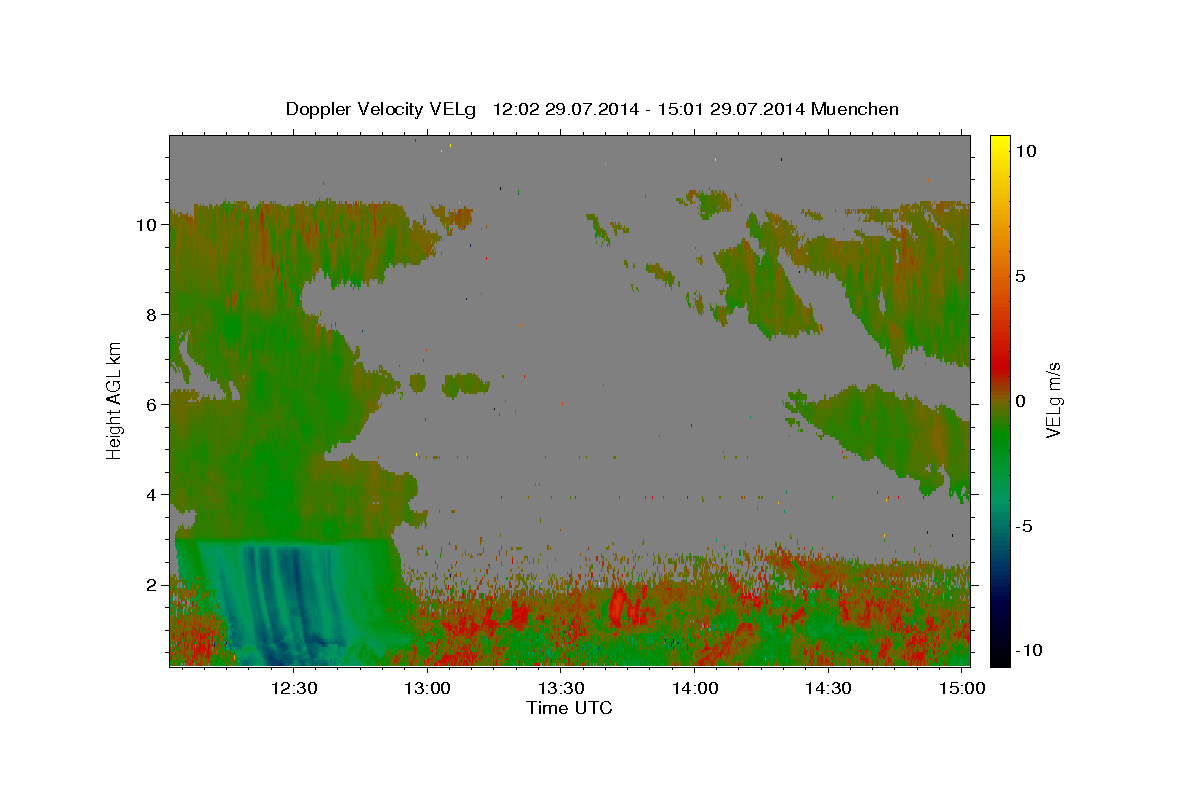Click the height axis label 4
1200x800 pixels.
coord(151,495)
